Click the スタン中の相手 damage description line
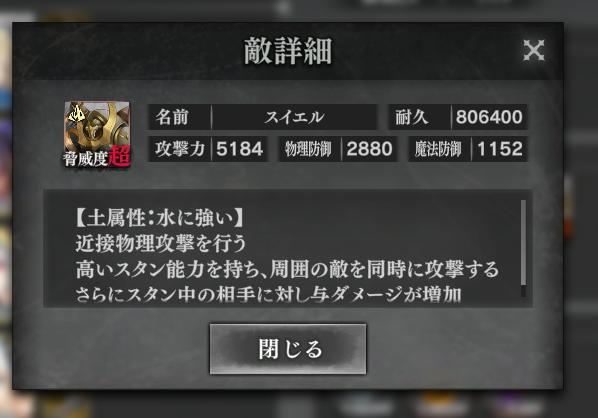 pyautogui.click(x=268, y=294)
